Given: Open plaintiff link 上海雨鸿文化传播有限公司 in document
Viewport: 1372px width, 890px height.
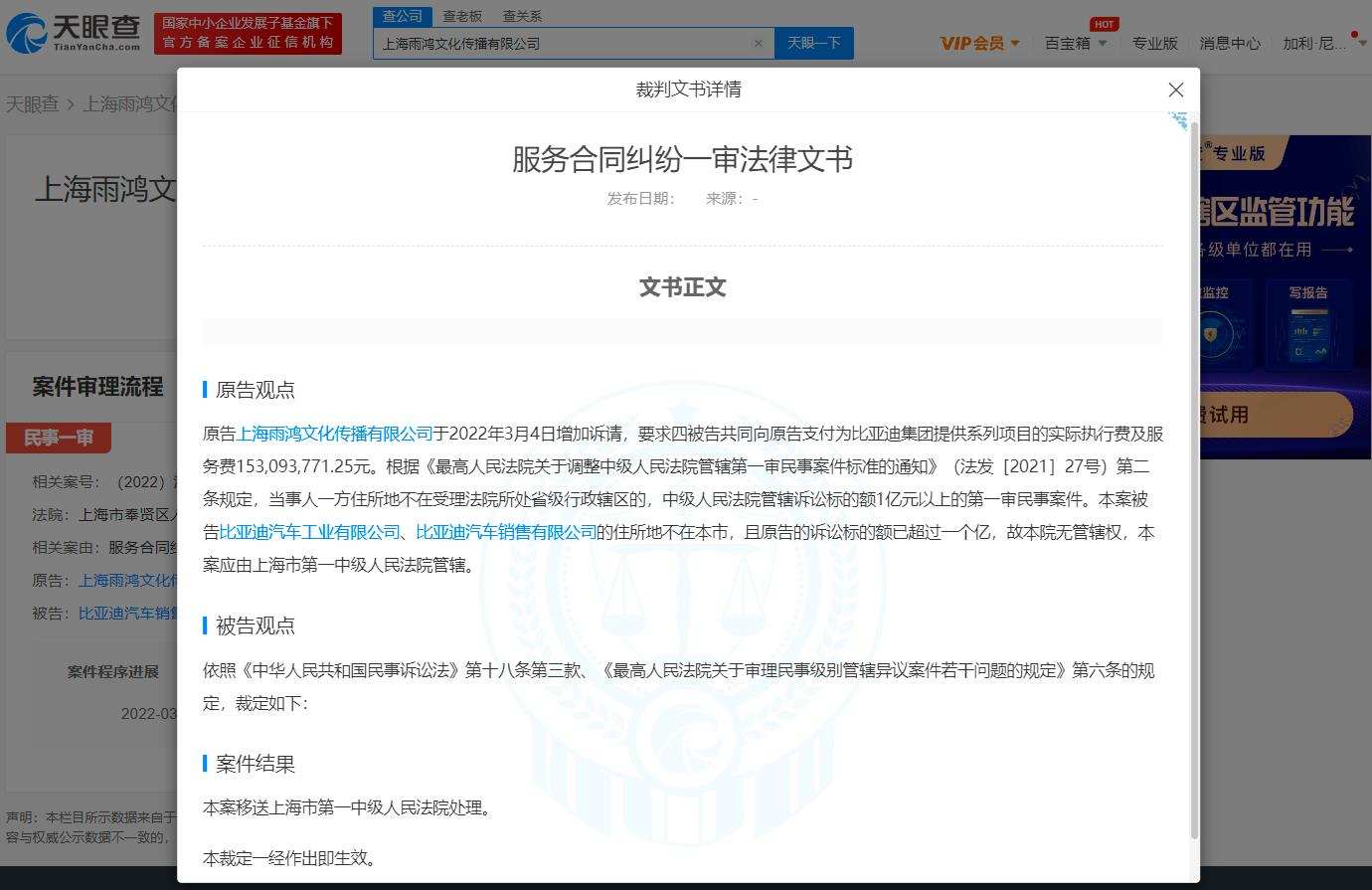Looking at the screenshot, I should [334, 434].
